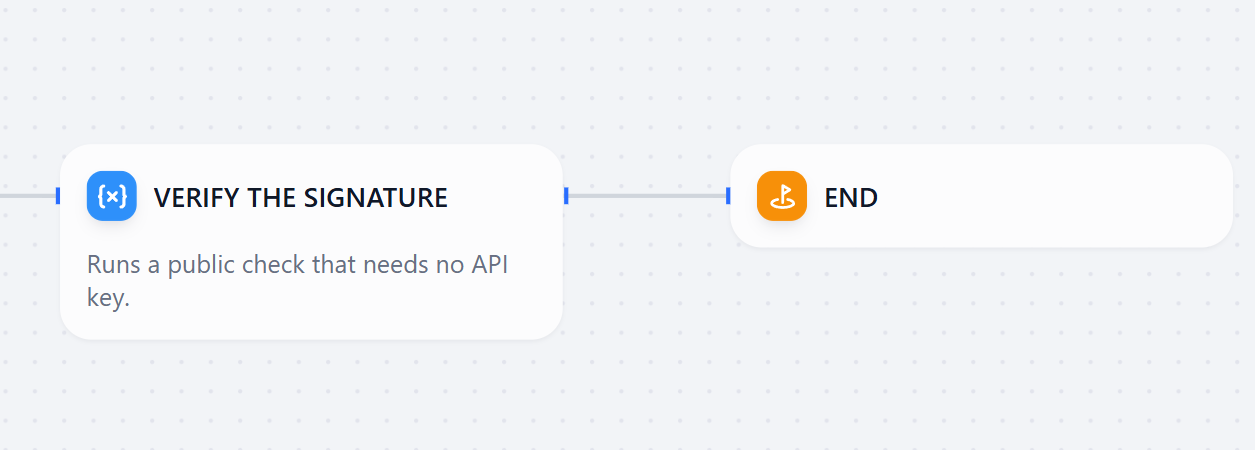Click the input handle of the End node
The width and height of the screenshot is (1255, 450).
728,196
